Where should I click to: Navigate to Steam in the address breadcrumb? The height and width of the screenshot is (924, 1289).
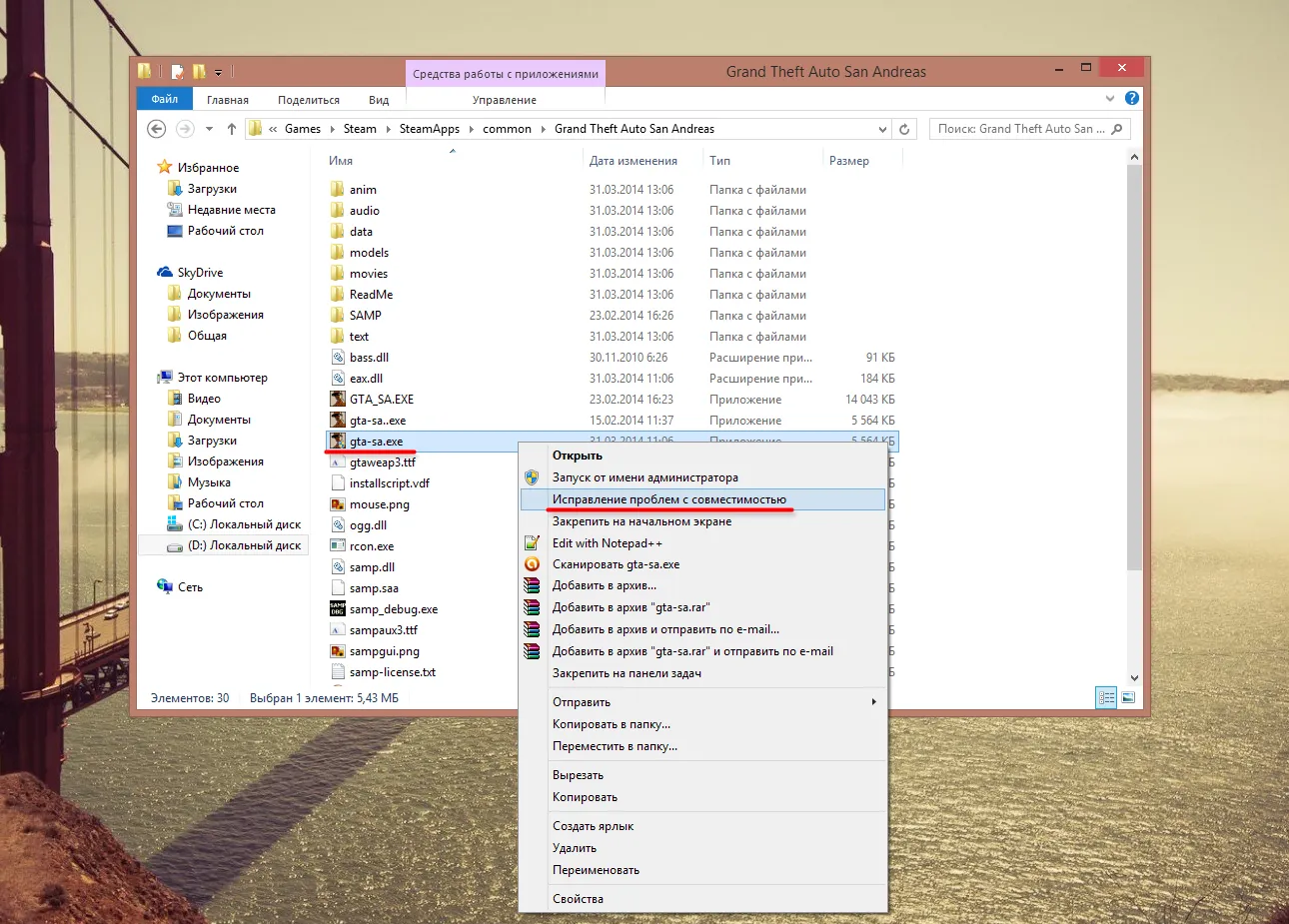360,129
